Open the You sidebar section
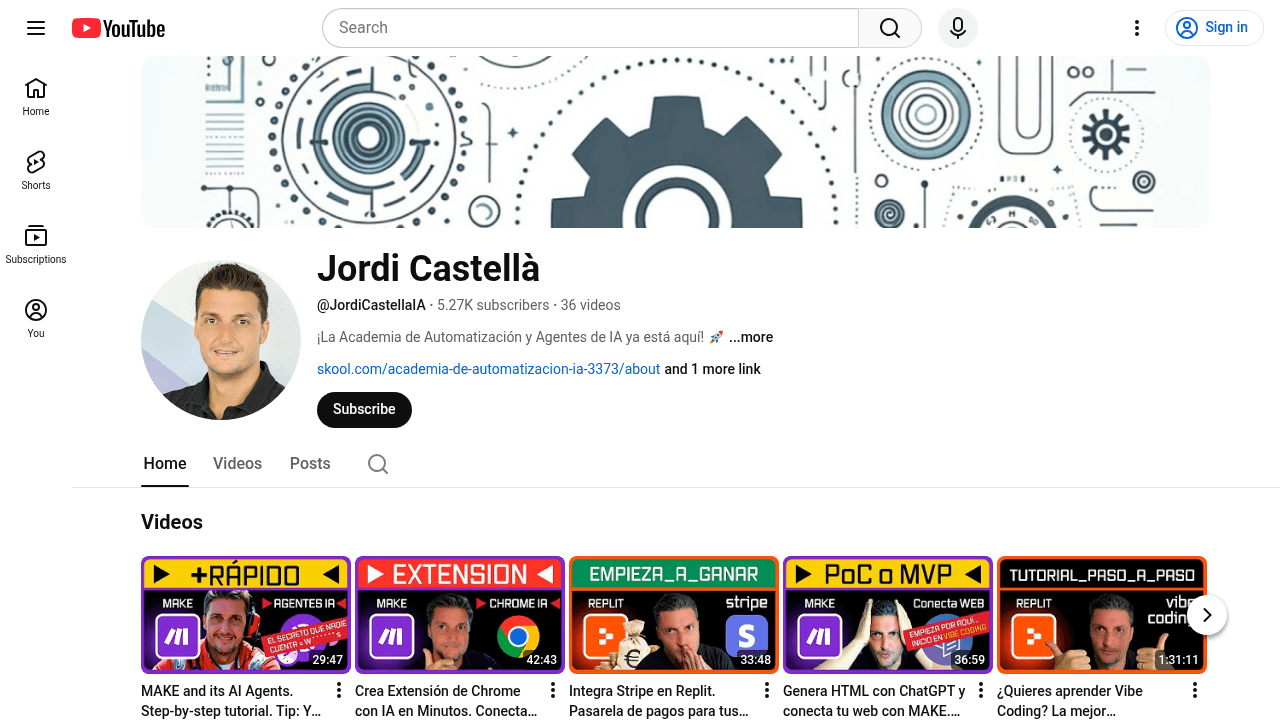This screenshot has width=1280, height=720. coord(36,319)
